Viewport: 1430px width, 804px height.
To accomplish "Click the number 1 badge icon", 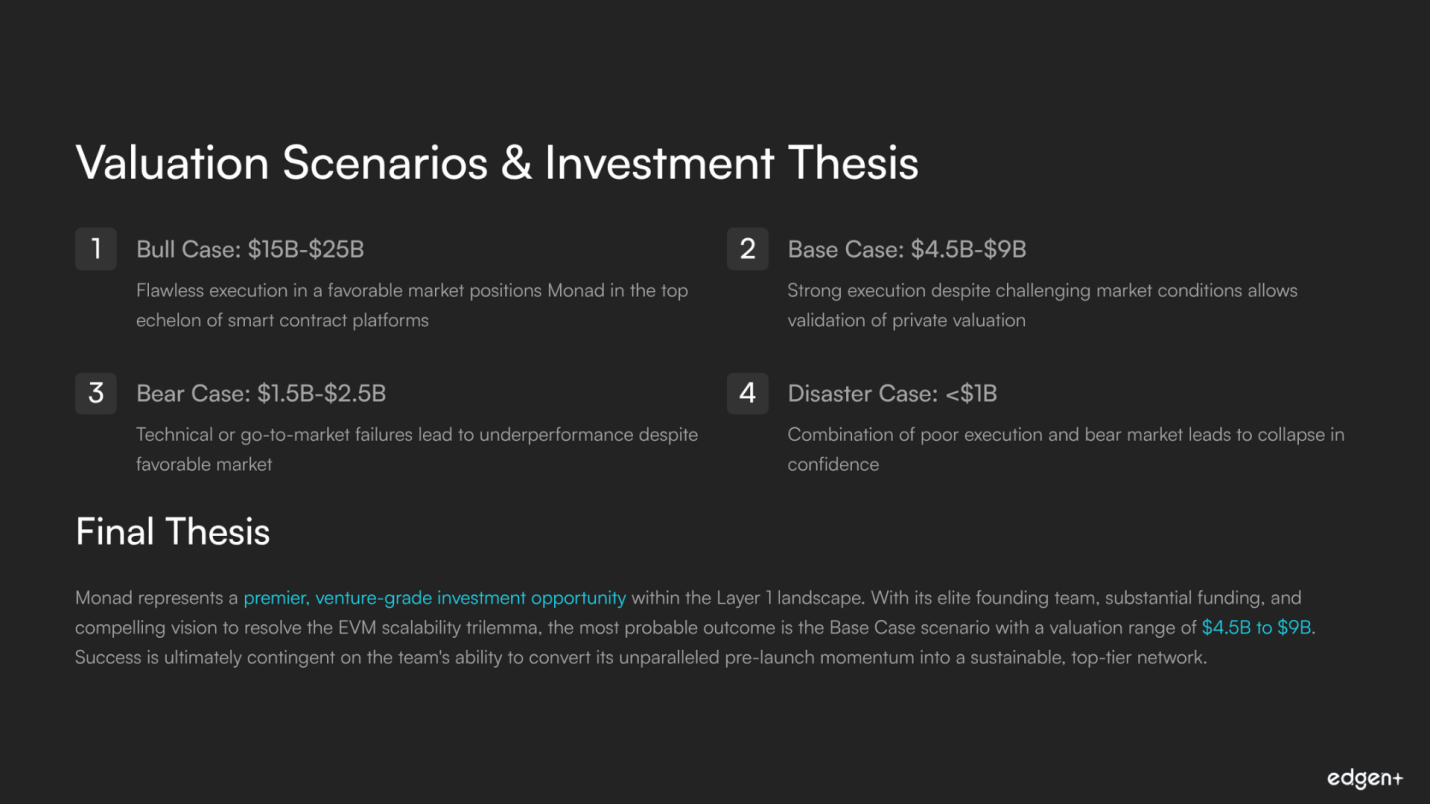I will (96, 249).
